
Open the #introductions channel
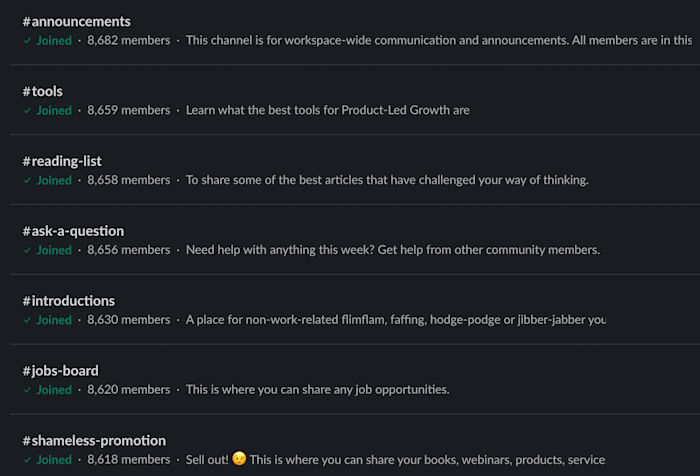[68, 301]
